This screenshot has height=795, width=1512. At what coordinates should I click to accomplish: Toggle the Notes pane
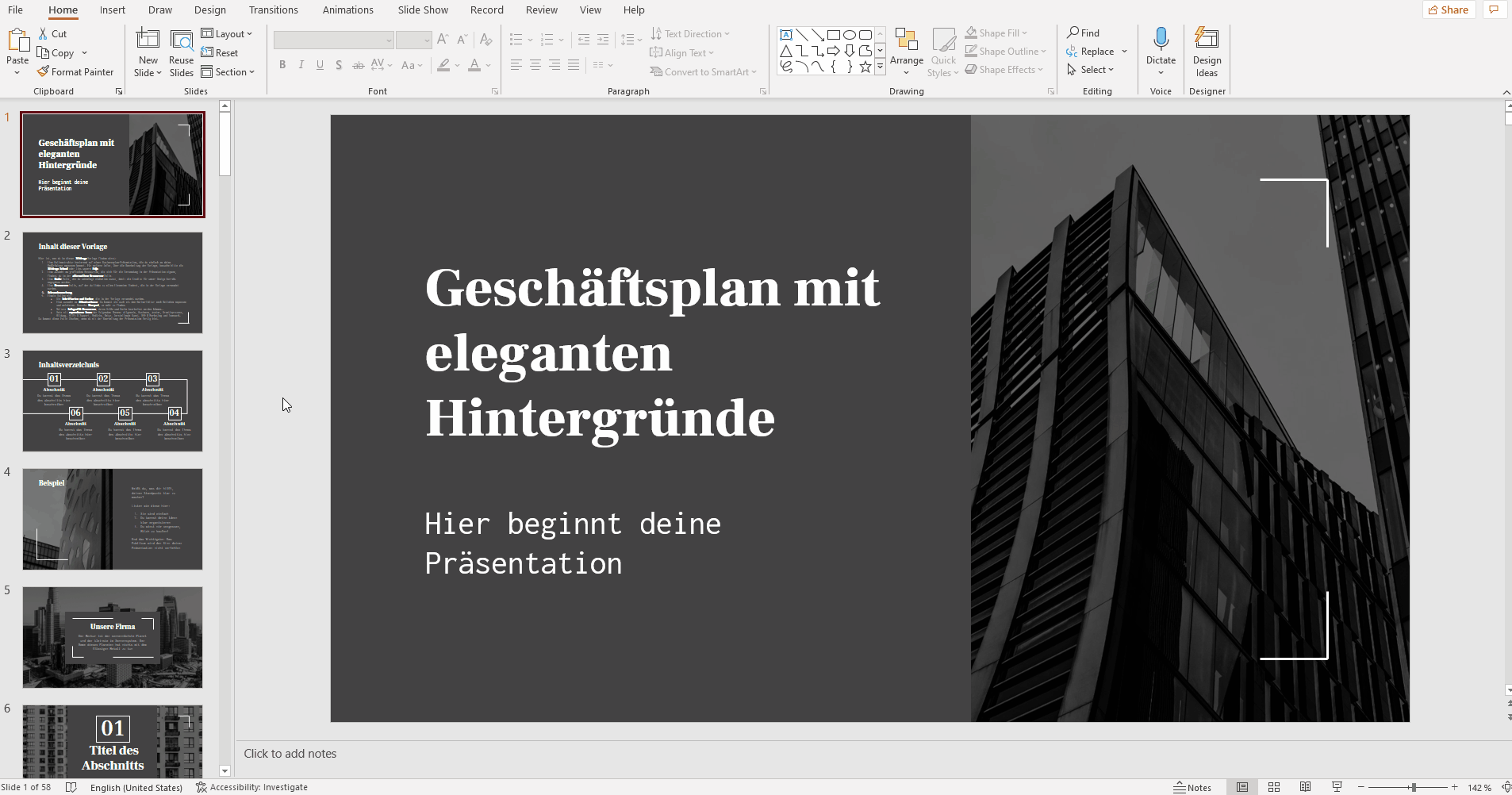click(1193, 787)
